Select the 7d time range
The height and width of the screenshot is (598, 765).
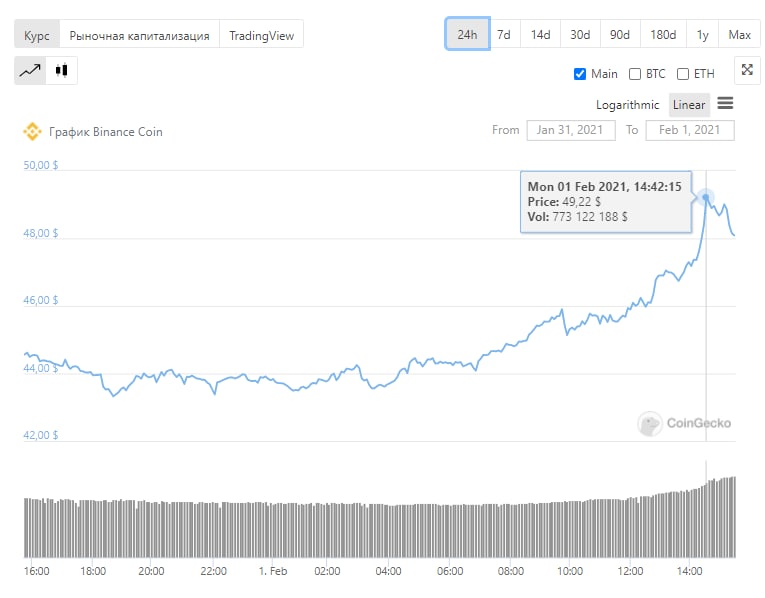504,35
